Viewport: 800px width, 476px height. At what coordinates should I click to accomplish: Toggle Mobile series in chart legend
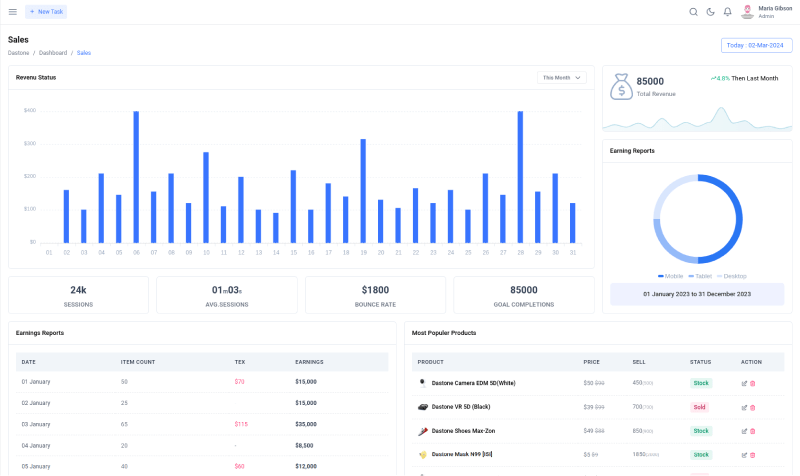tap(671, 275)
